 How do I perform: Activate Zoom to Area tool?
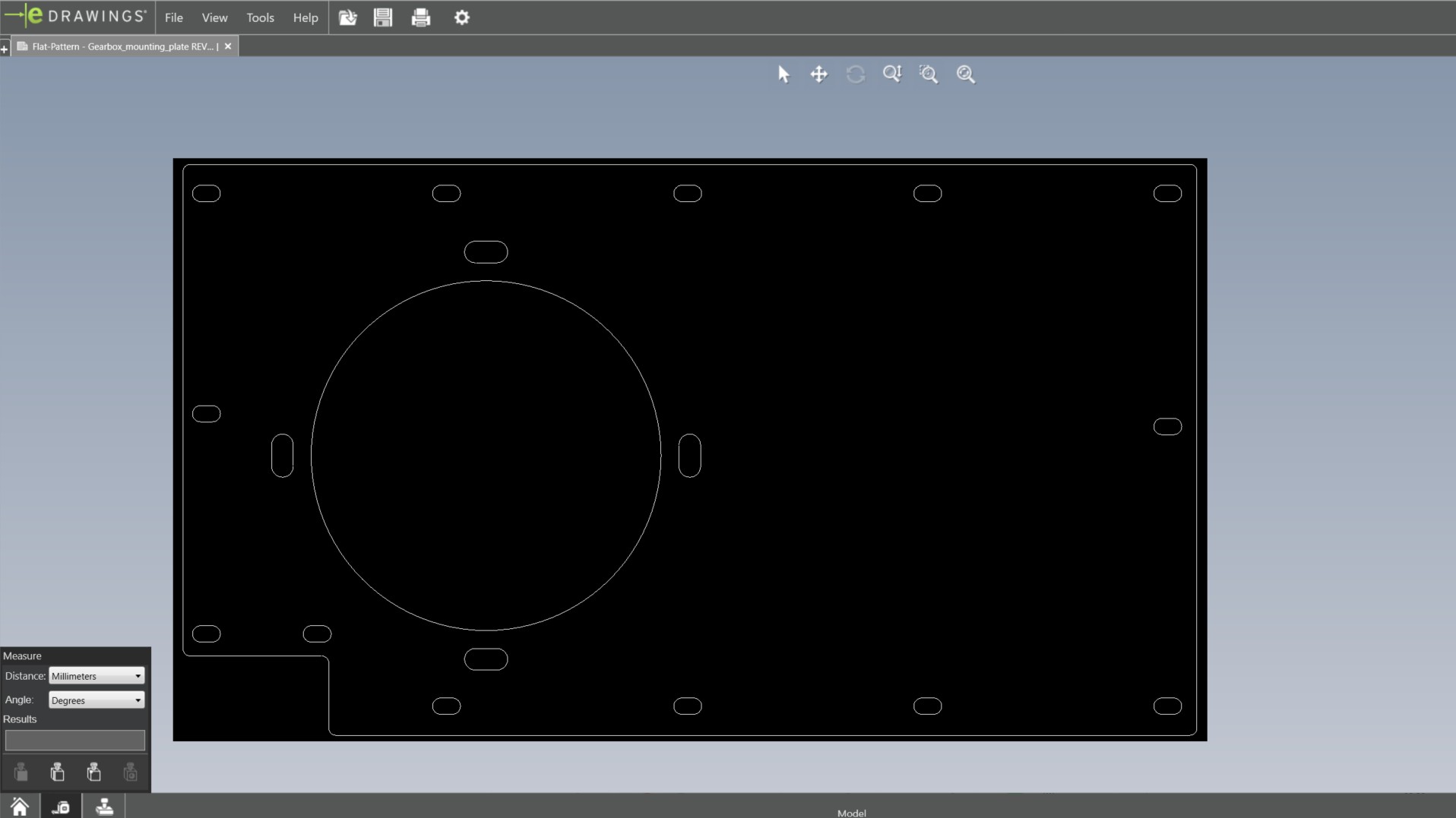[929, 74]
